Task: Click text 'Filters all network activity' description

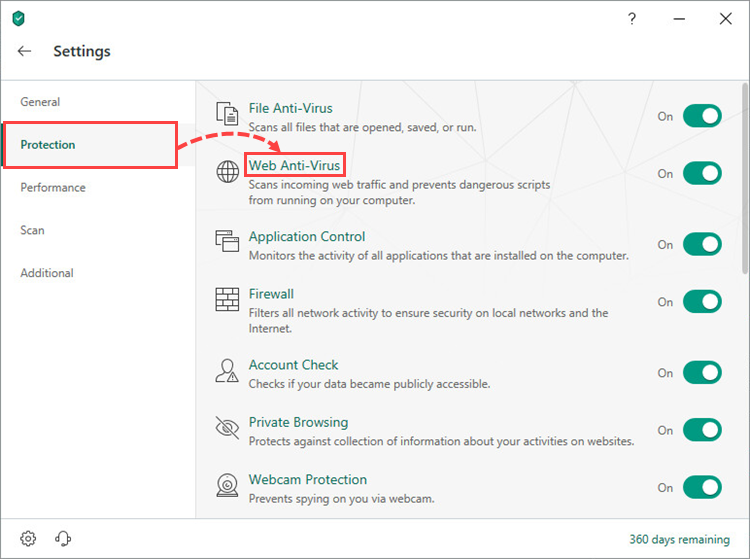Action: pyautogui.click(x=429, y=320)
